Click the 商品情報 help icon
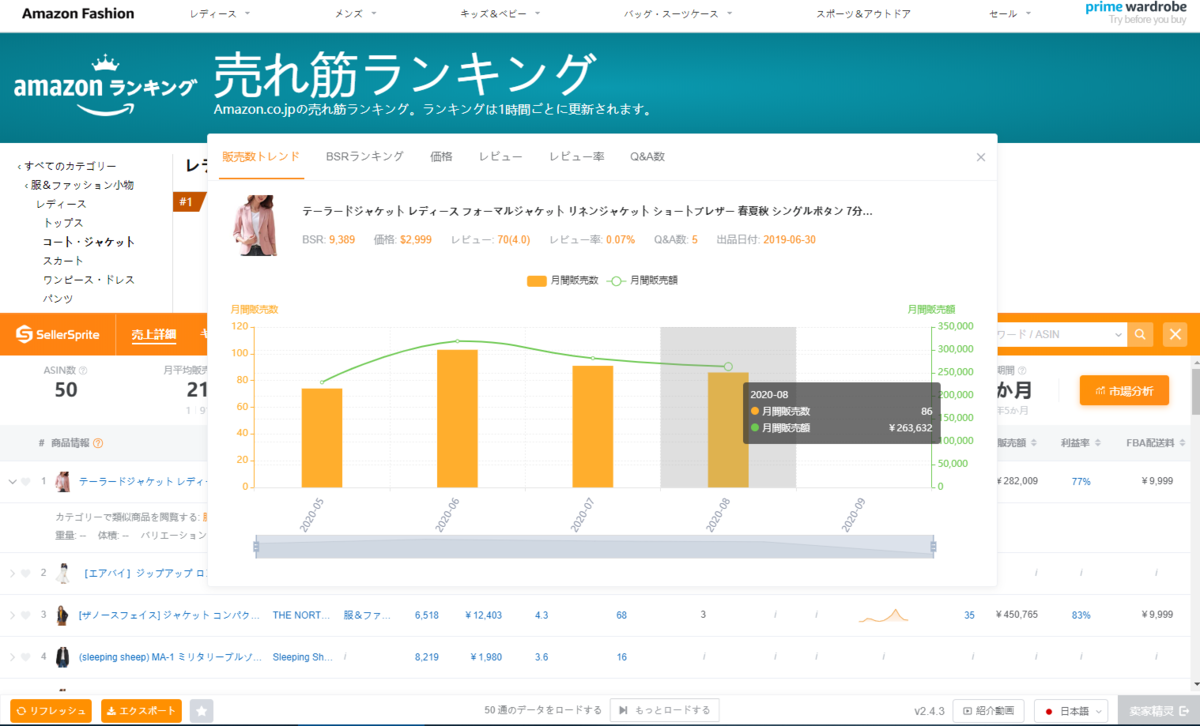Viewport: 1200px width, 726px height. 98,443
